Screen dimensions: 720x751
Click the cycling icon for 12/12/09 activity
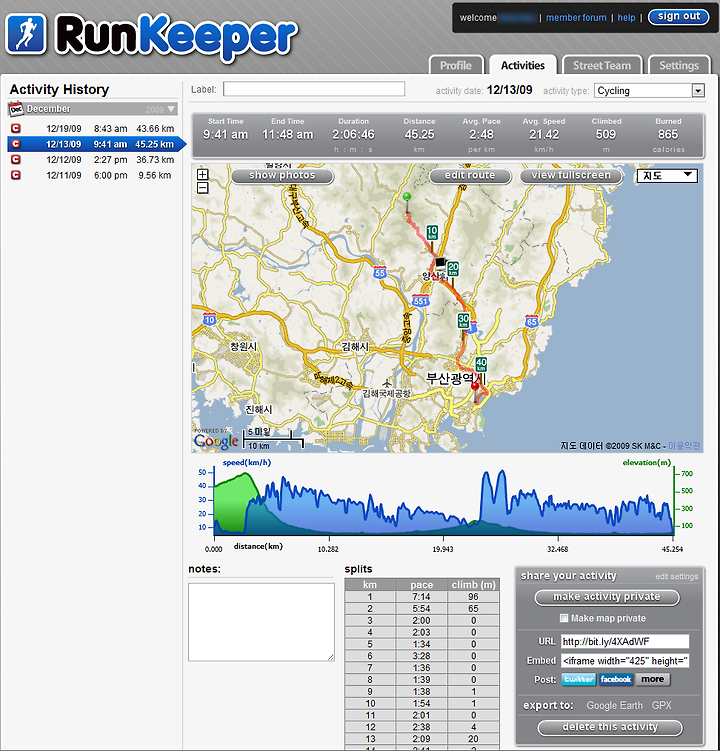[16, 159]
